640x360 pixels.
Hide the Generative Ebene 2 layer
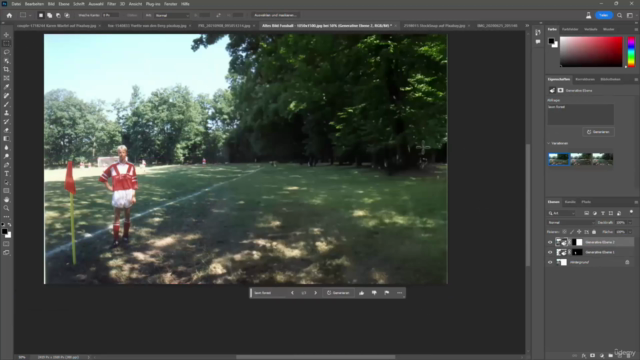point(550,242)
